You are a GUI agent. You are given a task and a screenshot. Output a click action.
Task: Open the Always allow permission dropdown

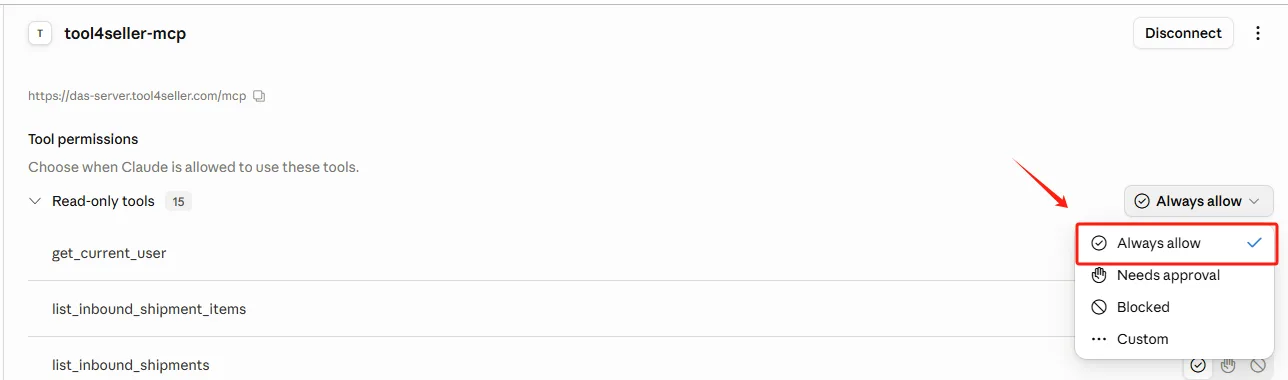click(1198, 201)
